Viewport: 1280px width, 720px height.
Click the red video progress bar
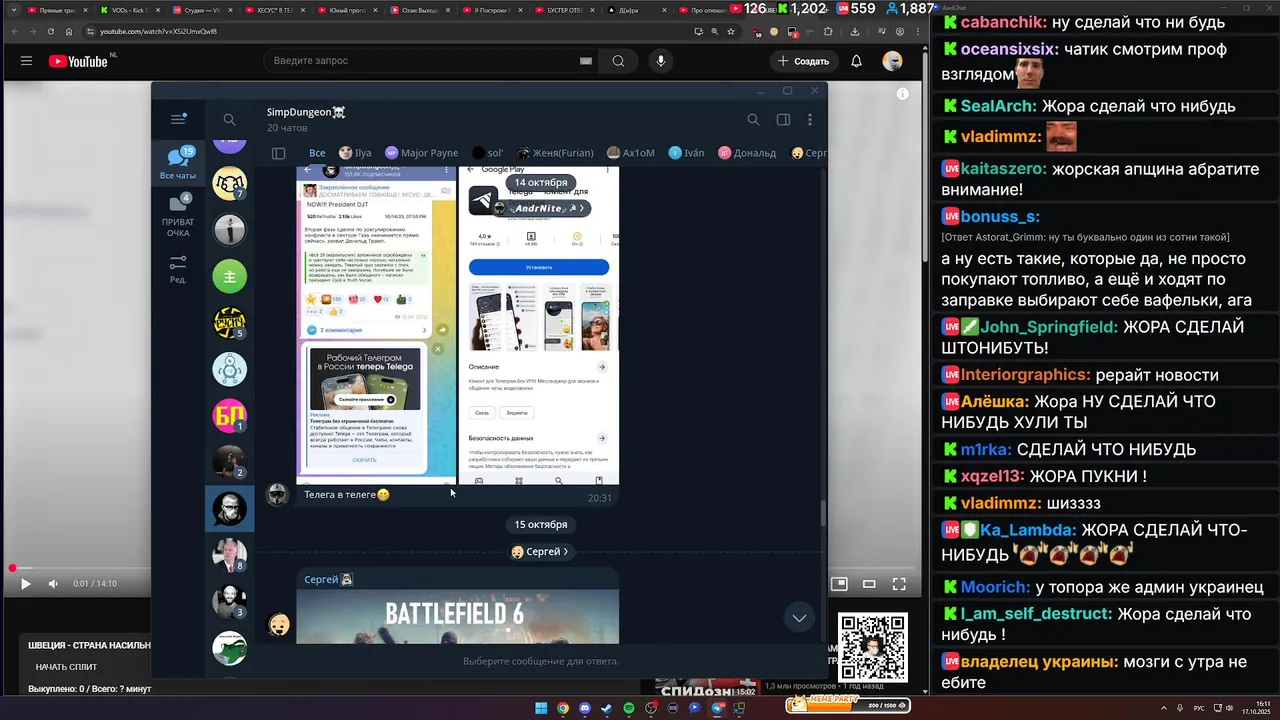click(12, 568)
